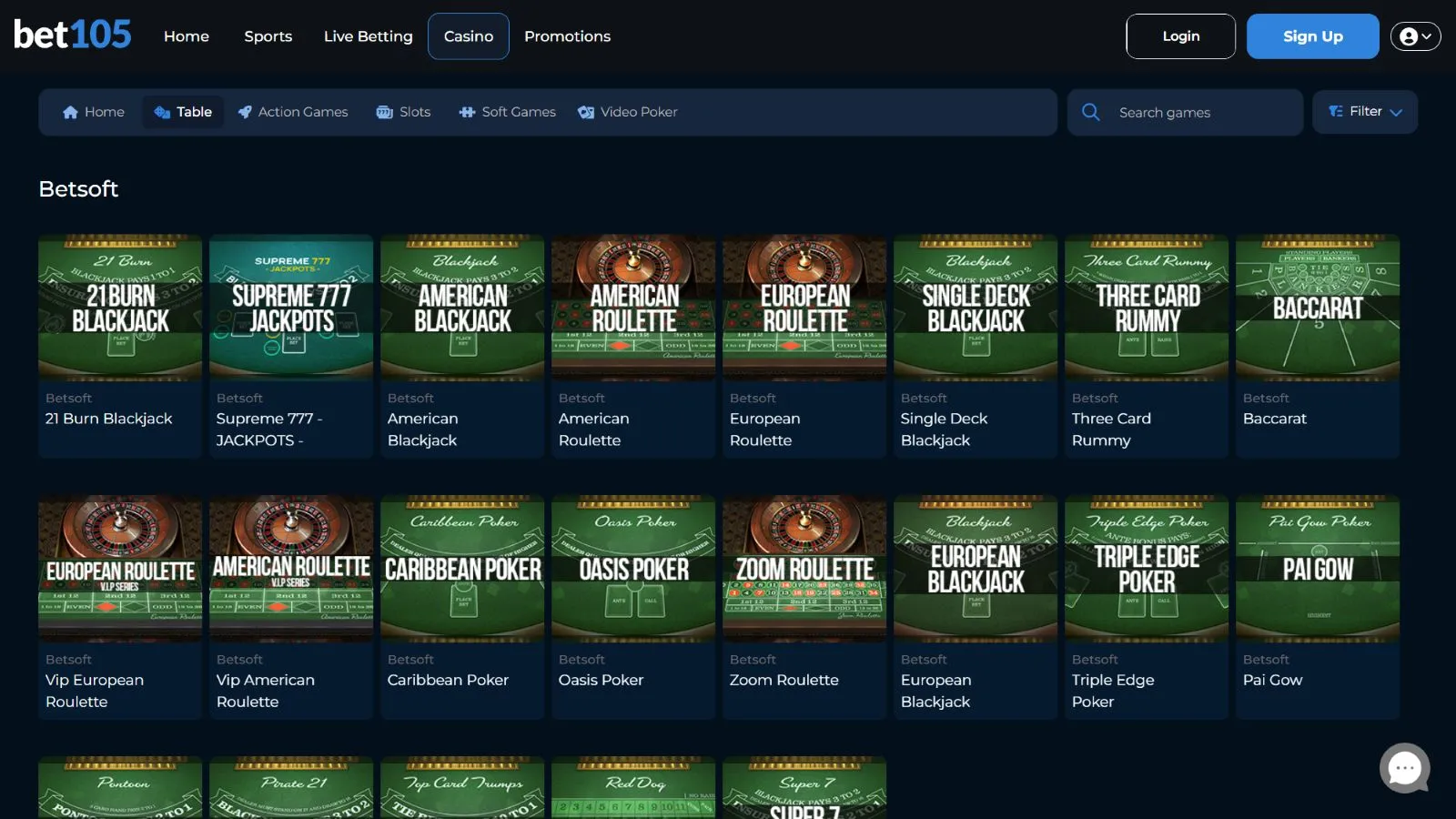Viewport: 1456px width, 819px height.
Task: Go to Live Betting section
Action: point(368,36)
